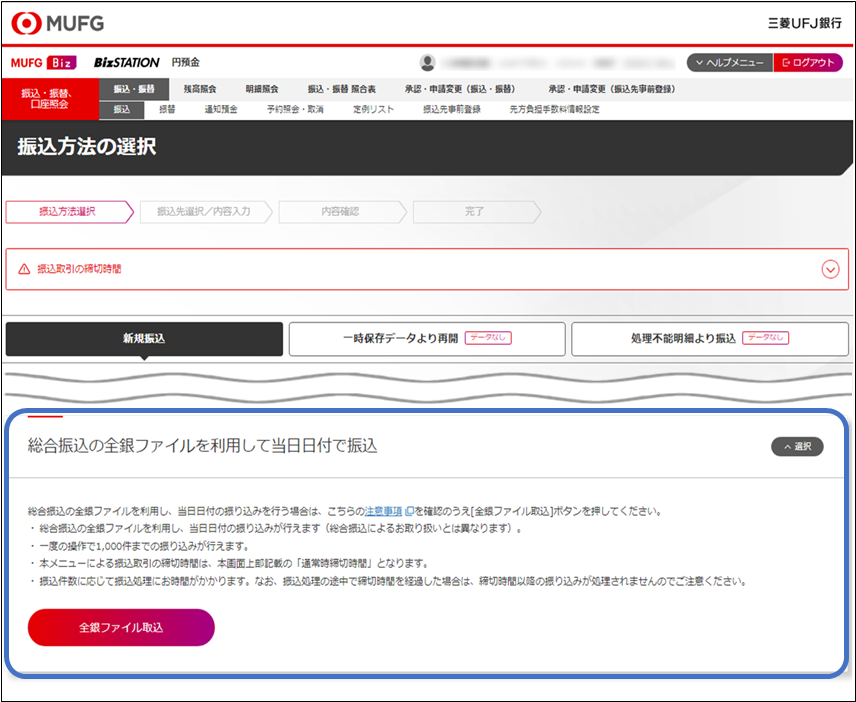Click the warning triangle icon beside 振込取引の締切時間
856x702 pixels.
[x=25, y=269]
